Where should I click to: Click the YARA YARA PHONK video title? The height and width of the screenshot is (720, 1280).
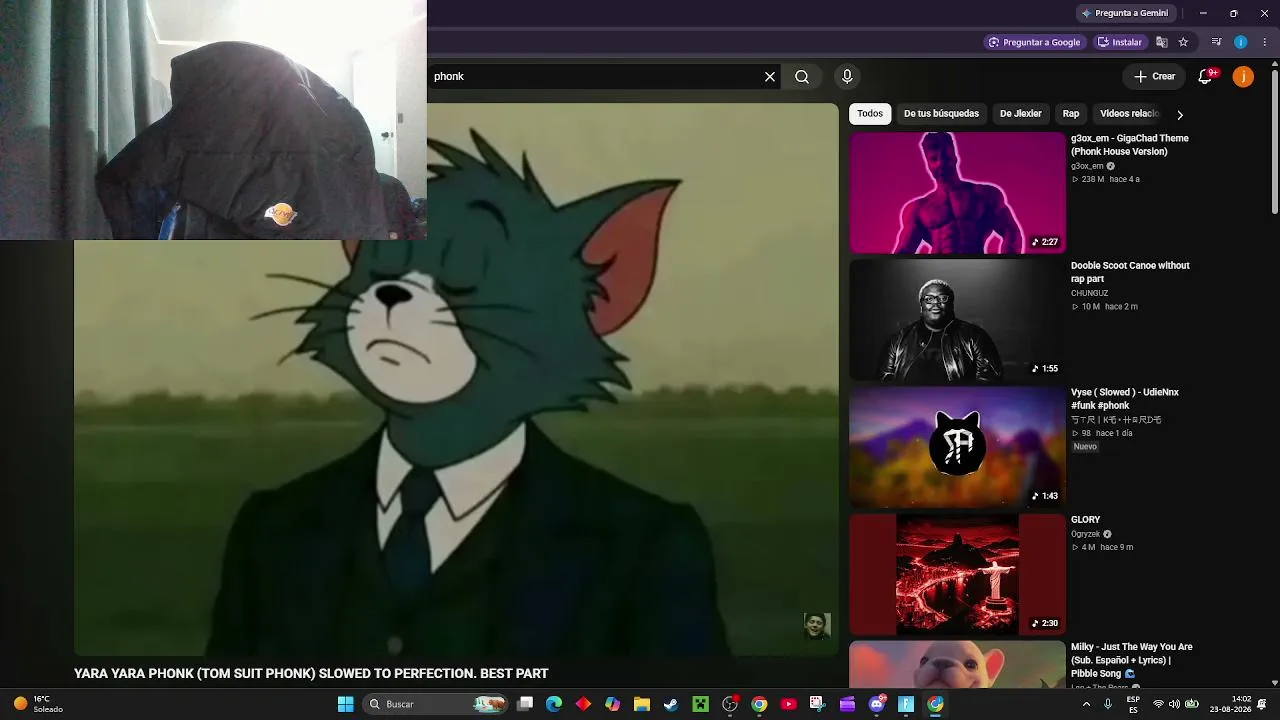[x=311, y=674]
